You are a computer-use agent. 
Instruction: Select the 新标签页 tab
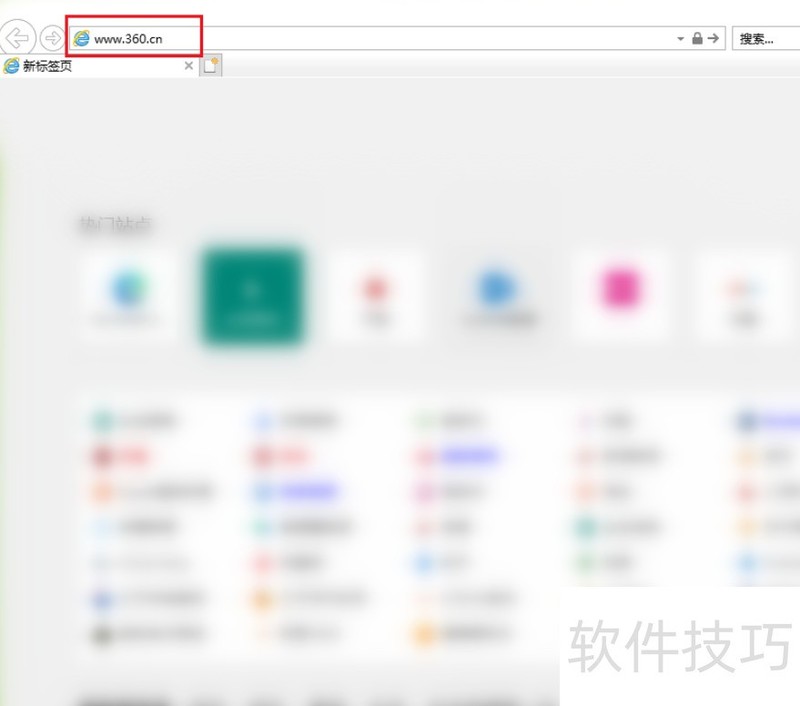click(x=99, y=66)
